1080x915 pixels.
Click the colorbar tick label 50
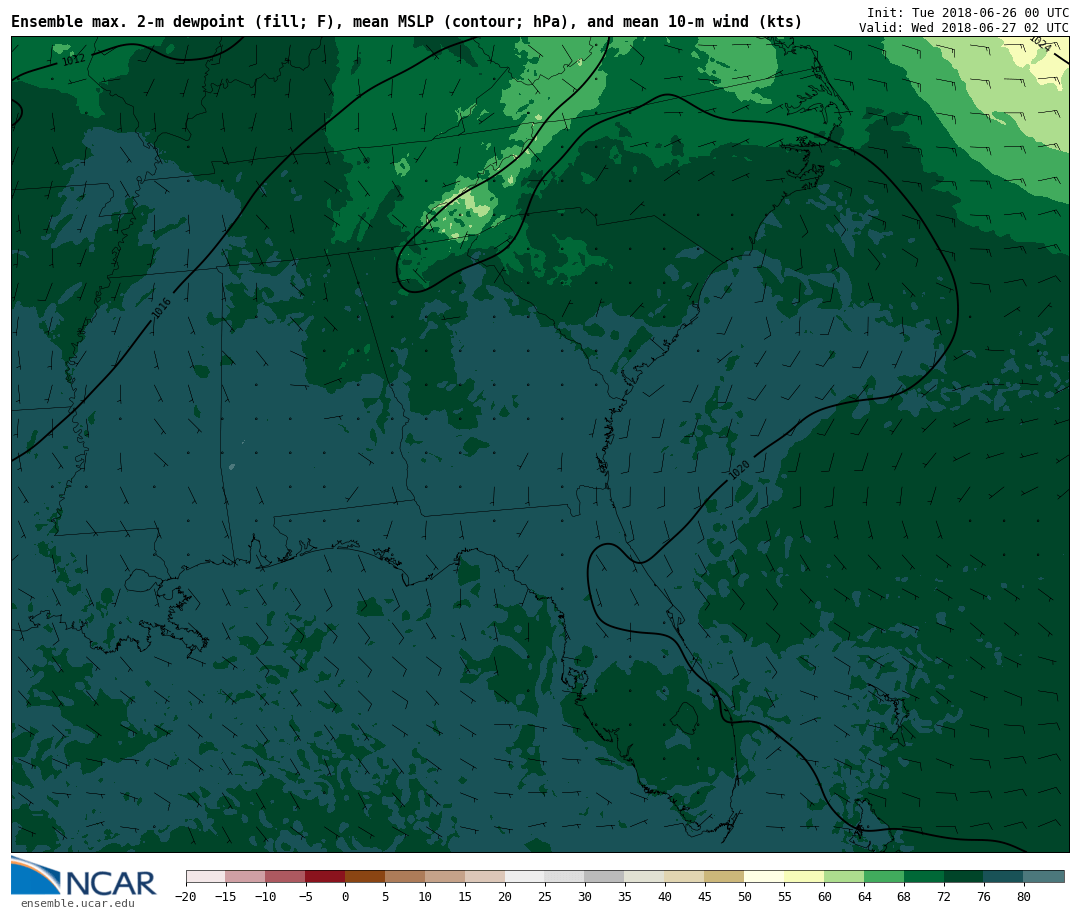[745, 896]
